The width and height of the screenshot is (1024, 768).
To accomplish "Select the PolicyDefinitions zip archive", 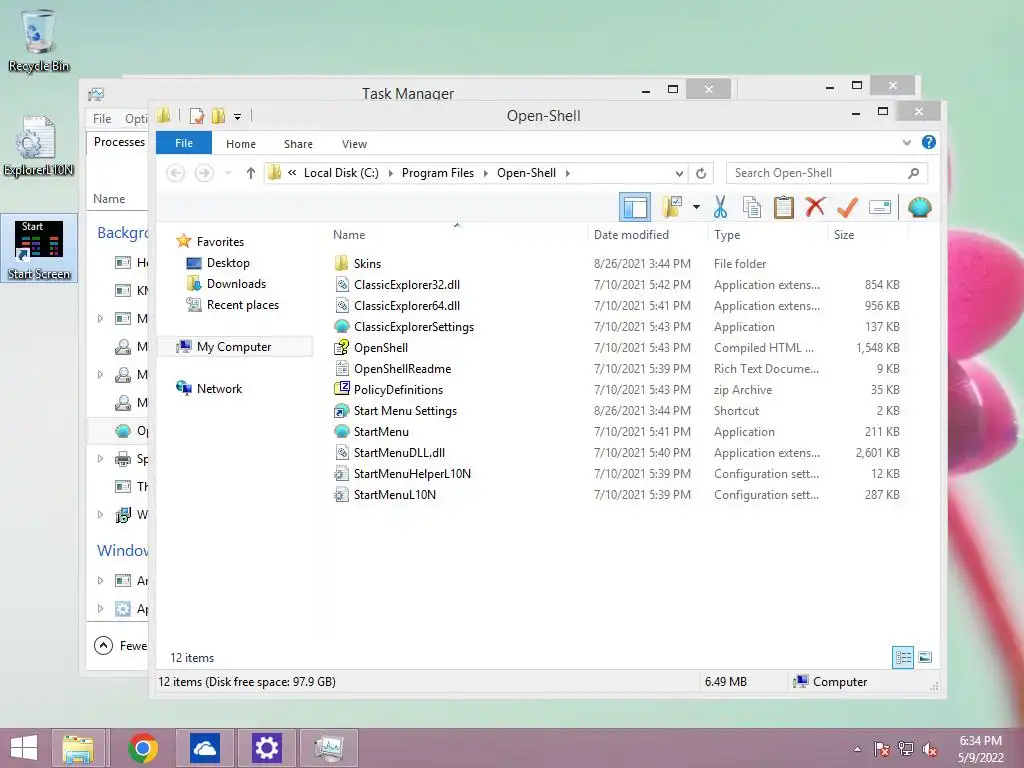I will (x=398, y=390).
